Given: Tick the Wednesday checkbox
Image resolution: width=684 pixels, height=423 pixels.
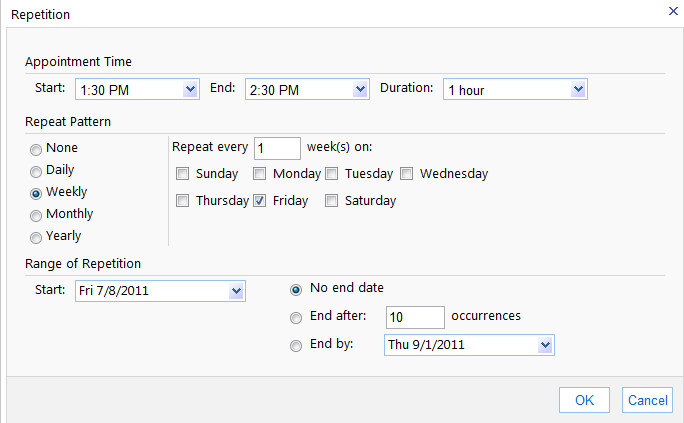Looking at the screenshot, I should click(x=407, y=174).
